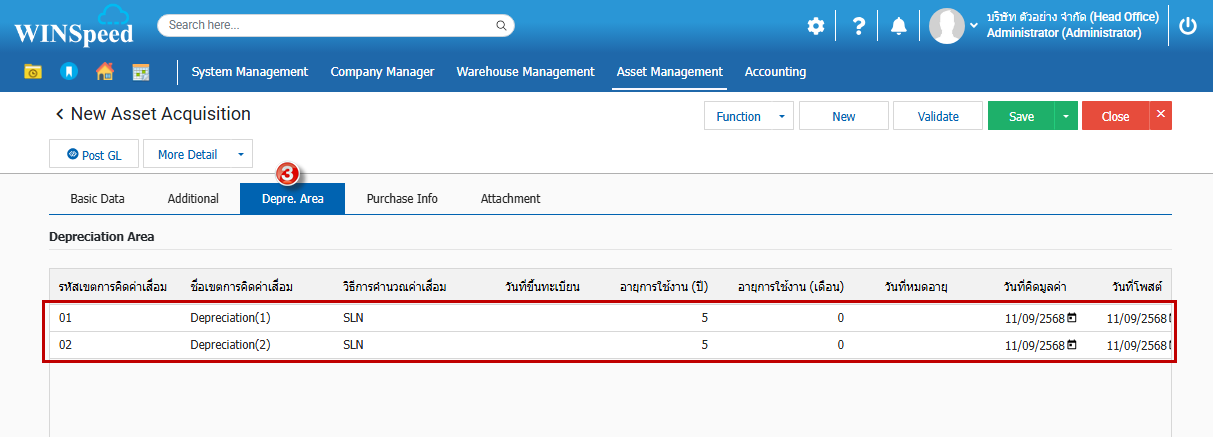The image size is (1213, 437).
Task: Click the Search here input field
Action: click(330, 25)
